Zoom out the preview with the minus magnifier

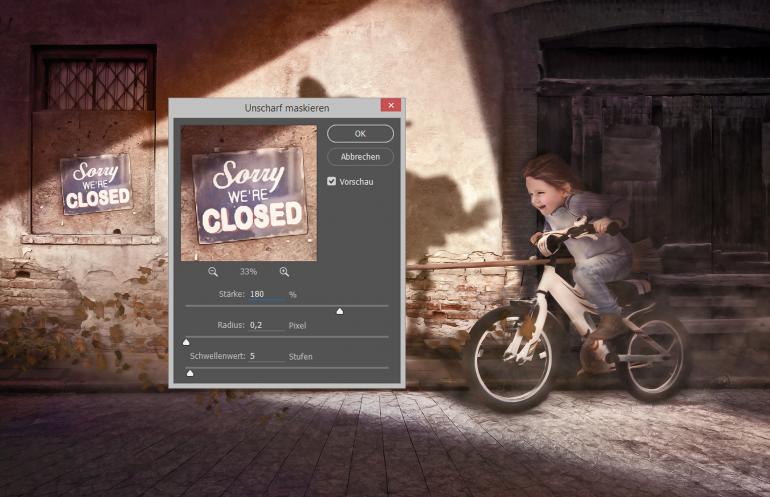click(213, 272)
